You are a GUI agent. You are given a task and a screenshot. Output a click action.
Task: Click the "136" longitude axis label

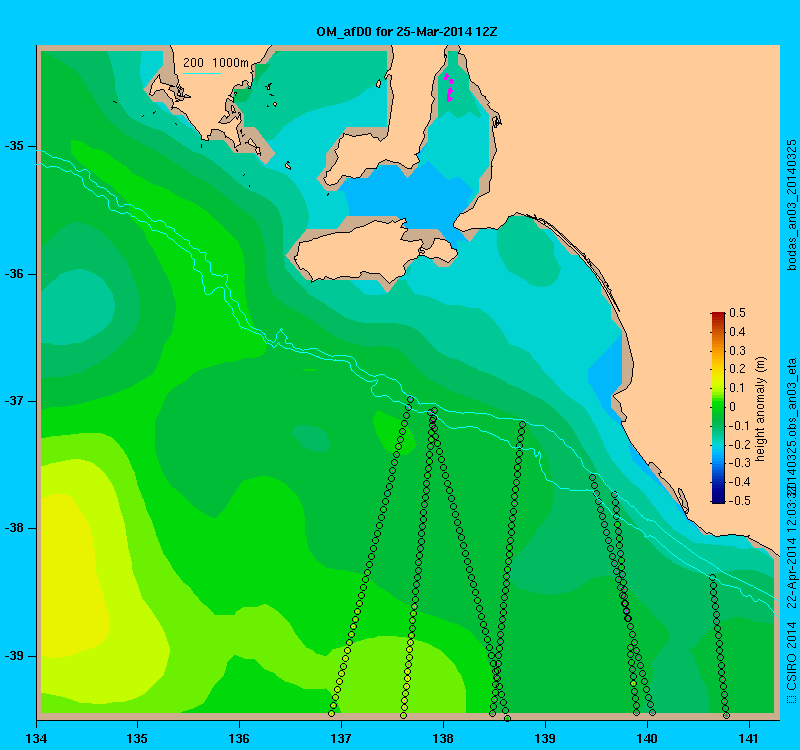point(239,738)
